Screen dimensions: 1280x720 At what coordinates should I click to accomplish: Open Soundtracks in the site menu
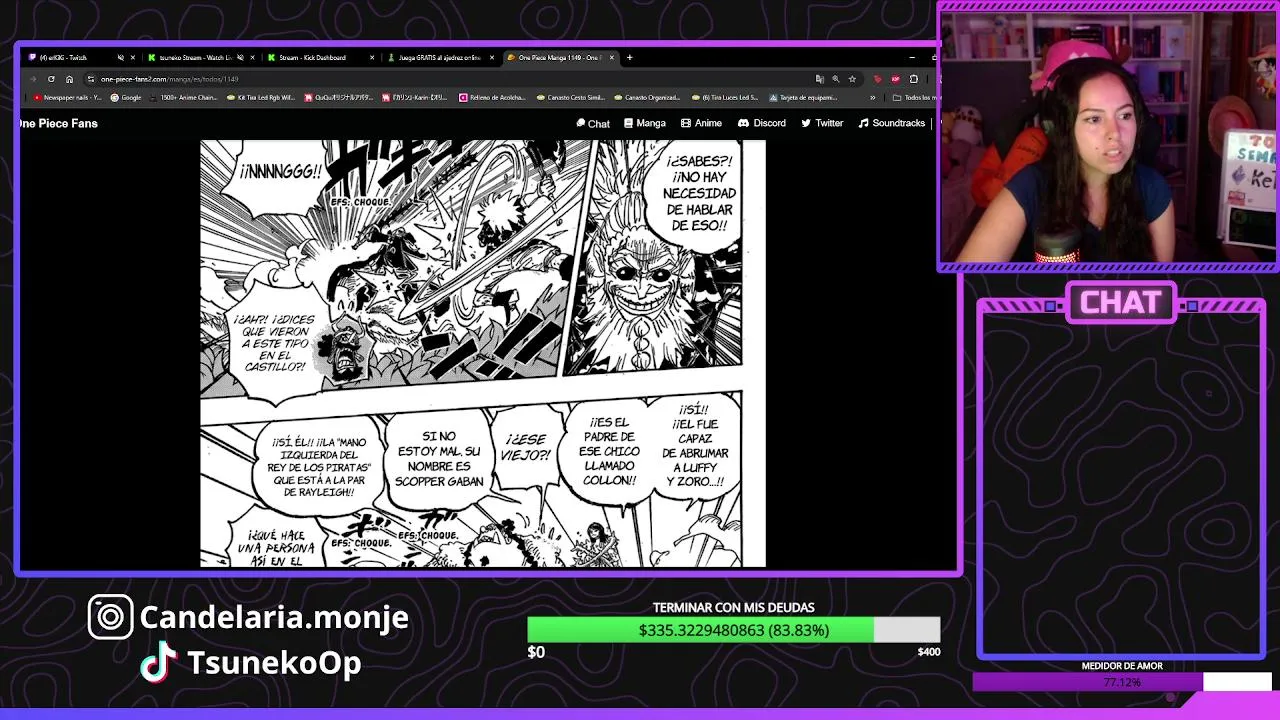891,123
